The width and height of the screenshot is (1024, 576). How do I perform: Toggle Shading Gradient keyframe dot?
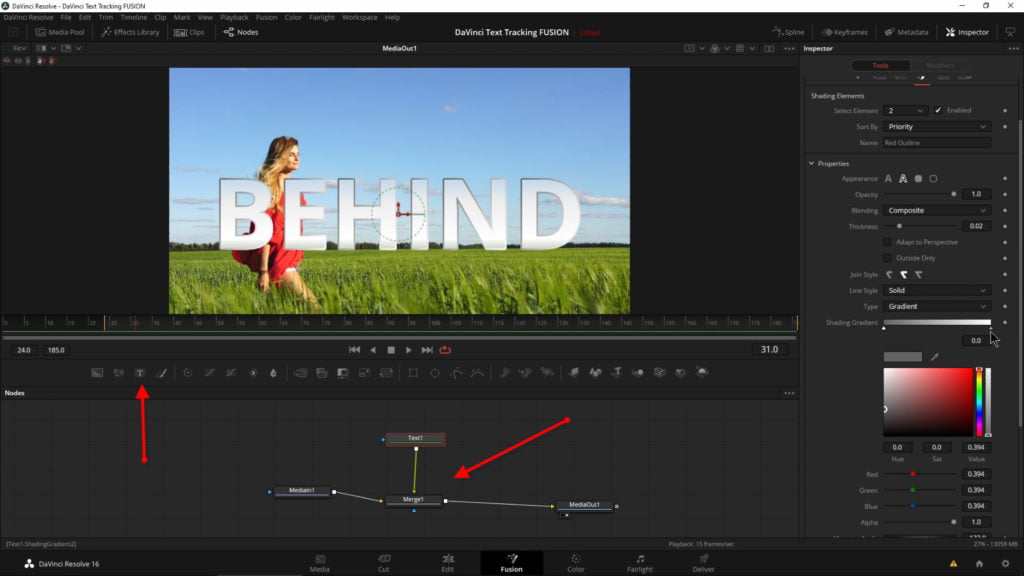1005,323
